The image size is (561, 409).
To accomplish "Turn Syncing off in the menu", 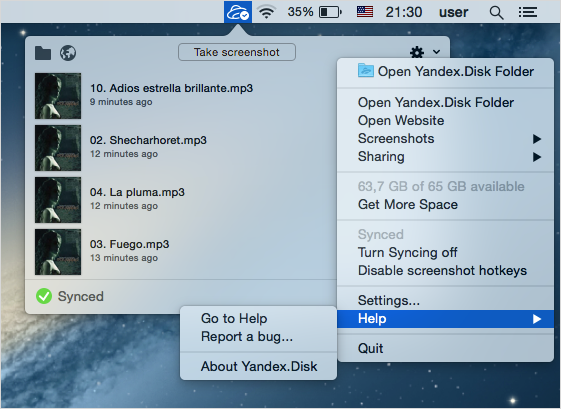I will click(408, 252).
